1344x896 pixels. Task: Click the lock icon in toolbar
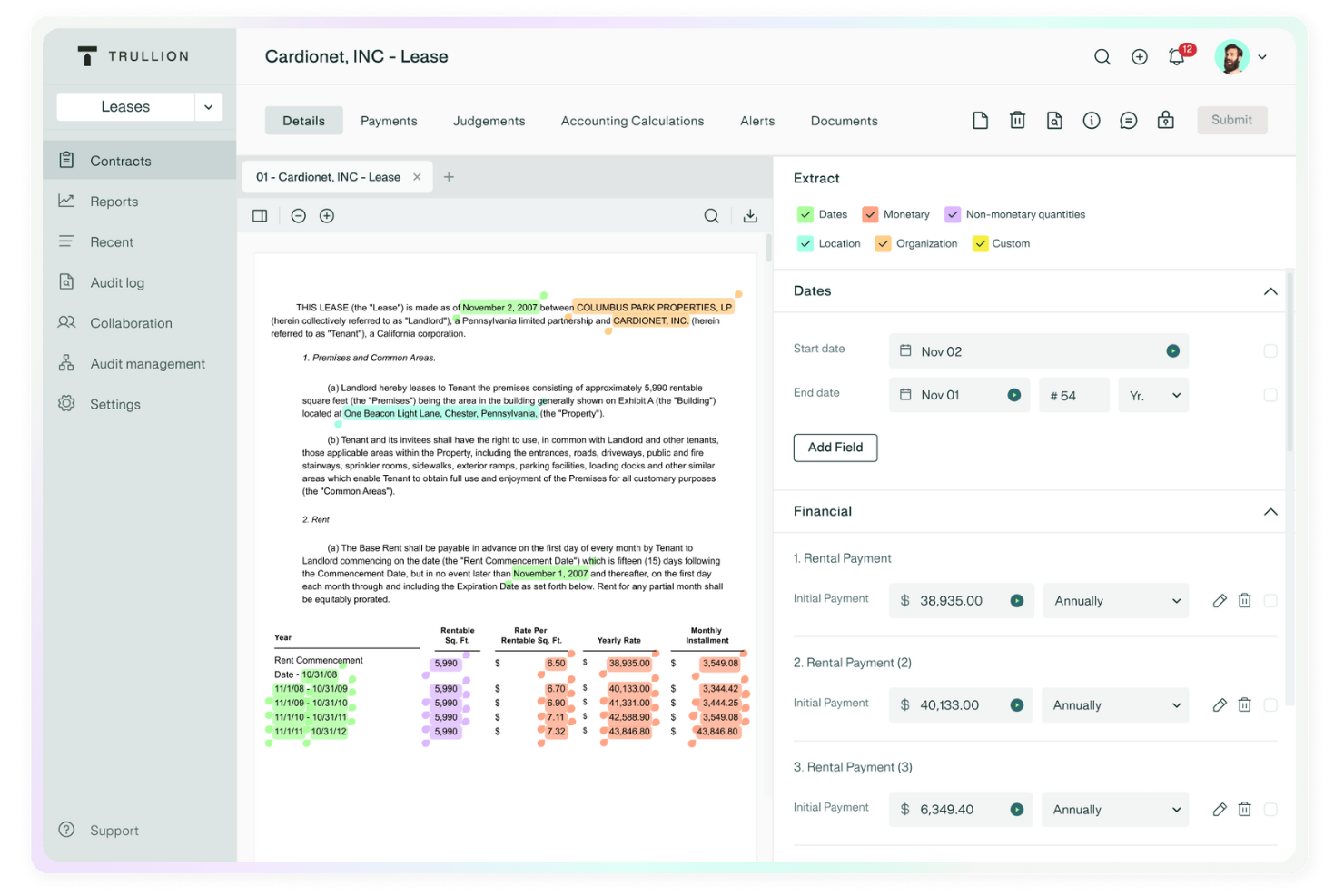[1166, 121]
